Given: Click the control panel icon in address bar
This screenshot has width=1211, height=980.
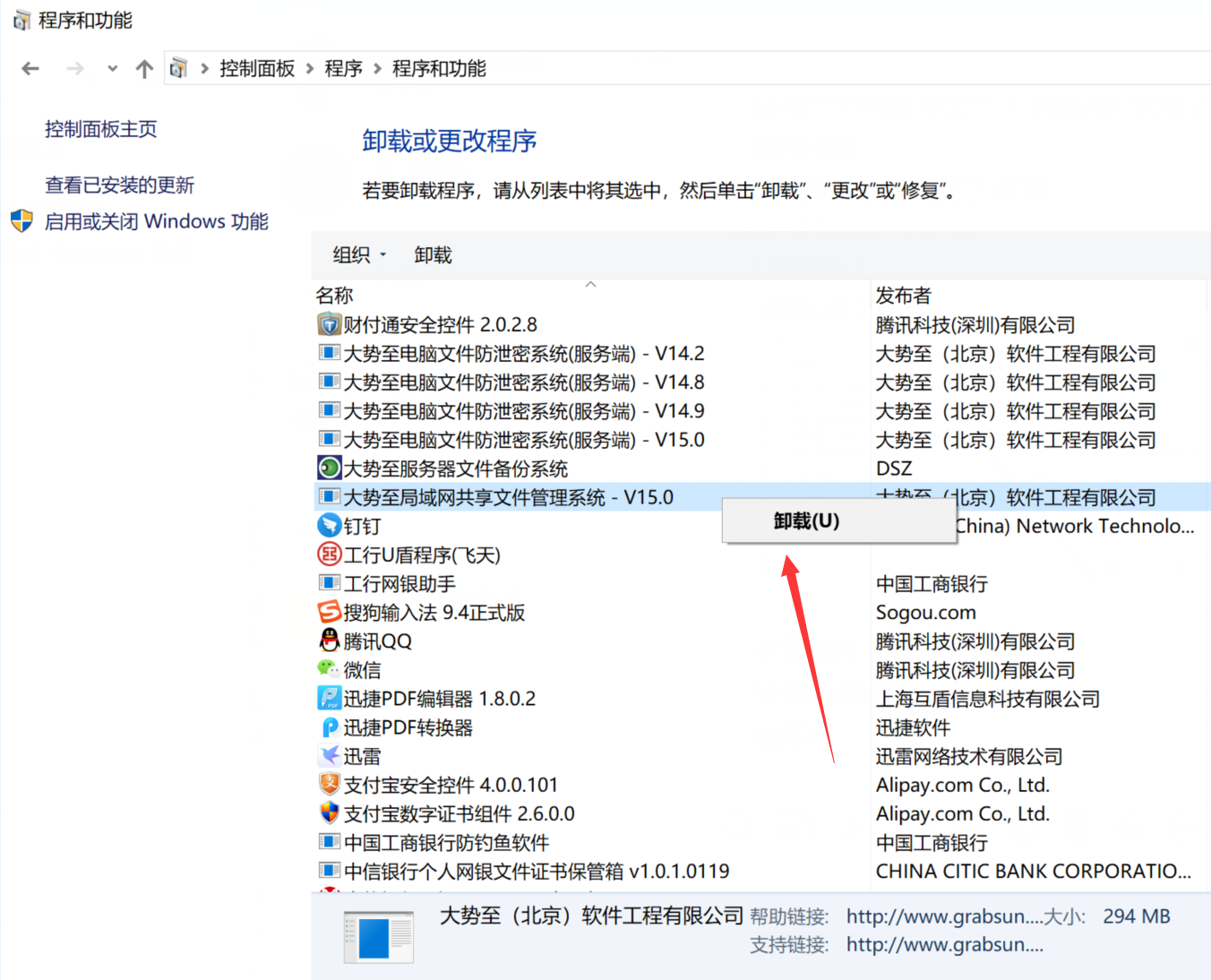Looking at the screenshot, I should pyautogui.click(x=178, y=68).
